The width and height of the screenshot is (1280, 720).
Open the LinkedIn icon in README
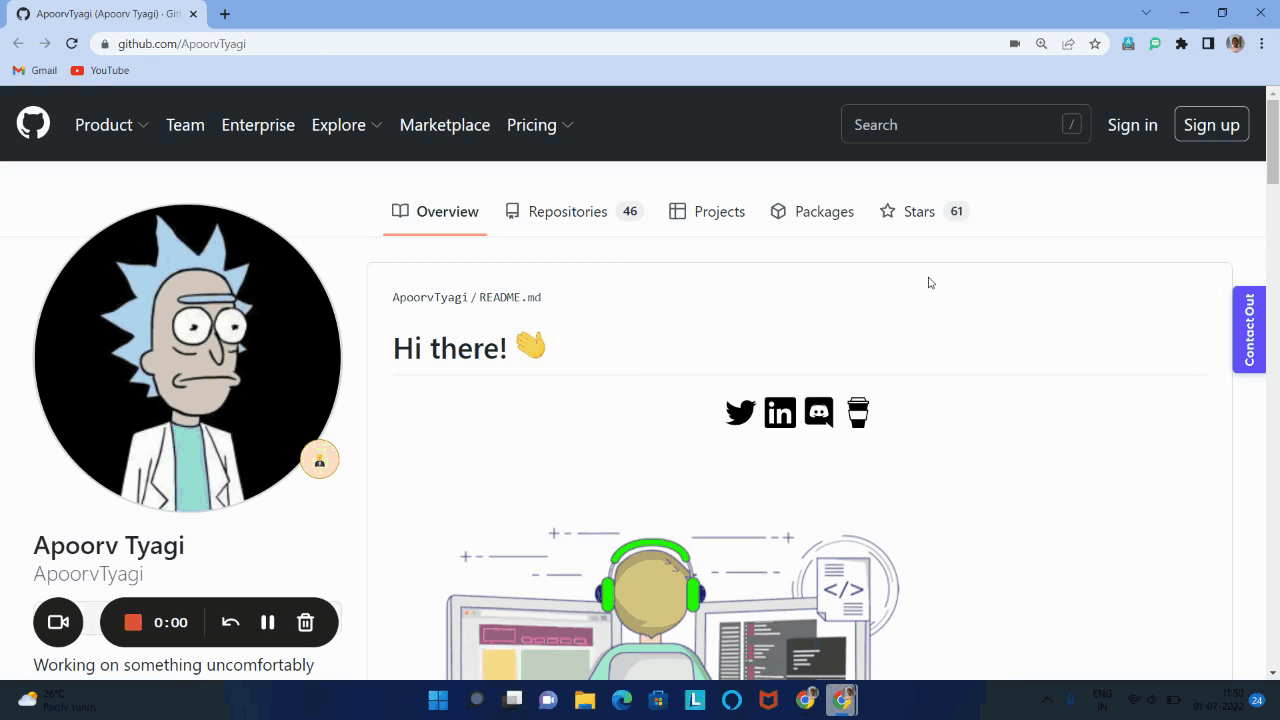click(x=780, y=412)
